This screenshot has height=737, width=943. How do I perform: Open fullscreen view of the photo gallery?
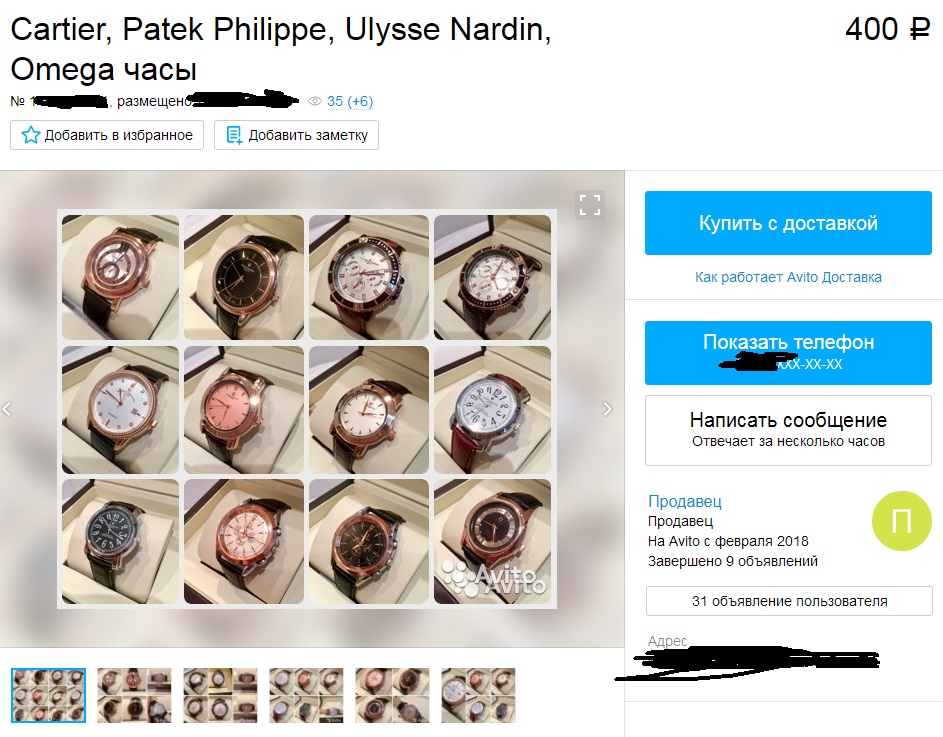click(x=589, y=205)
